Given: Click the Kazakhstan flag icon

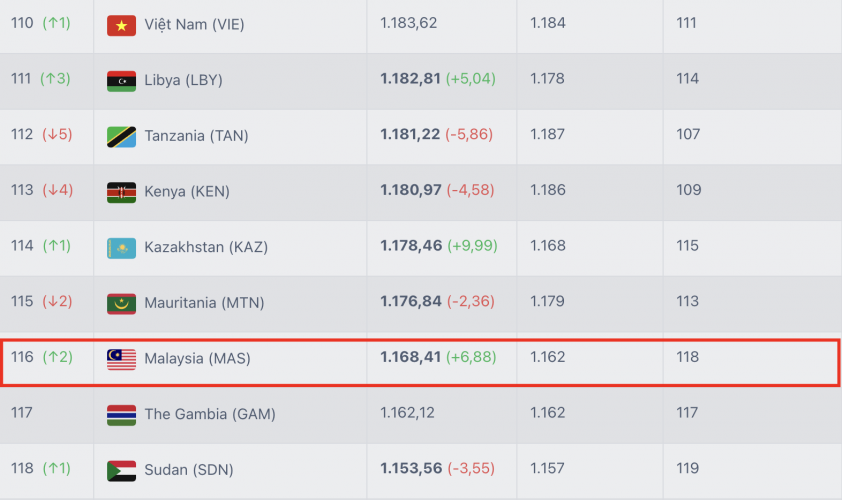Looking at the screenshot, I should pos(121,247).
